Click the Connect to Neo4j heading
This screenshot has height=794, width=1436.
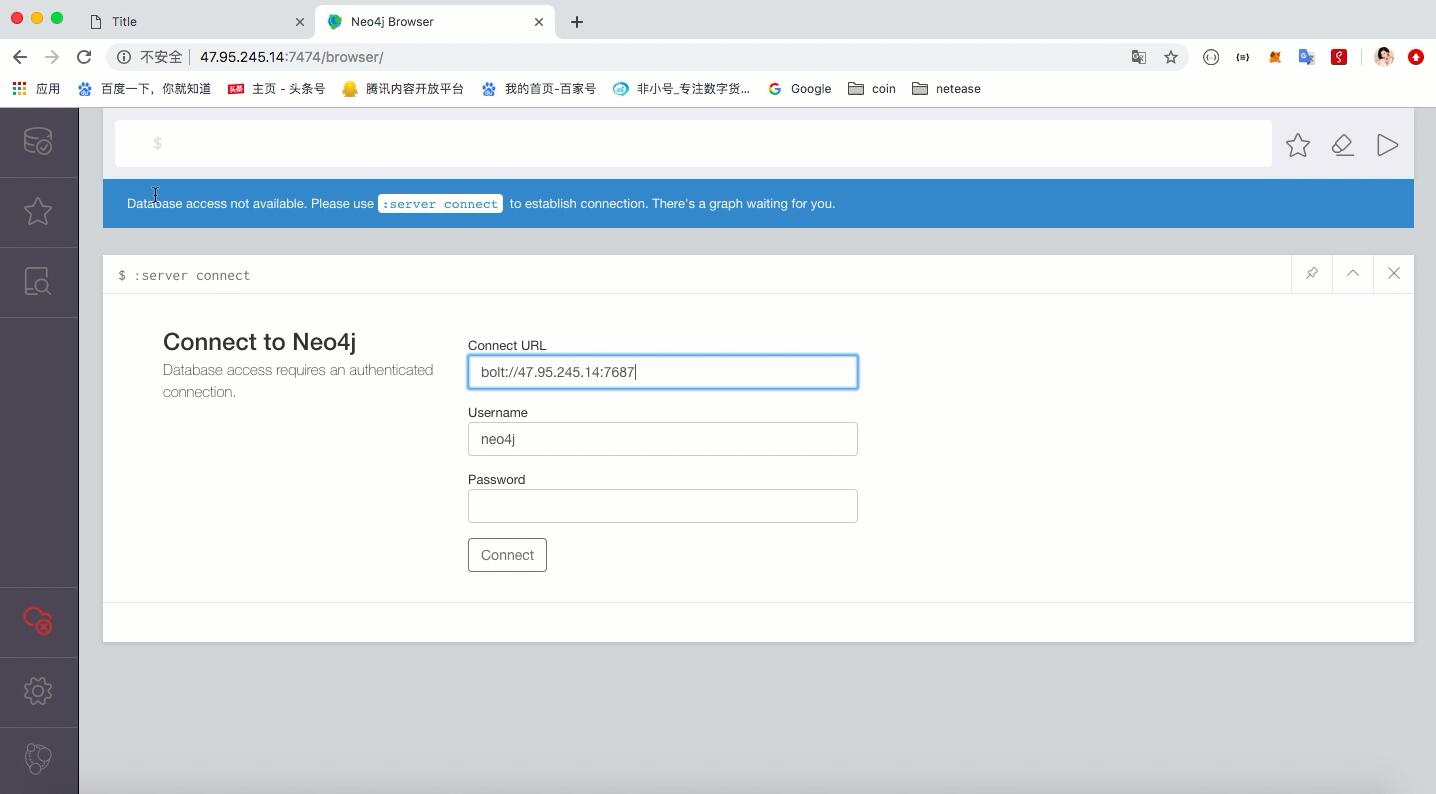pyautogui.click(x=259, y=342)
